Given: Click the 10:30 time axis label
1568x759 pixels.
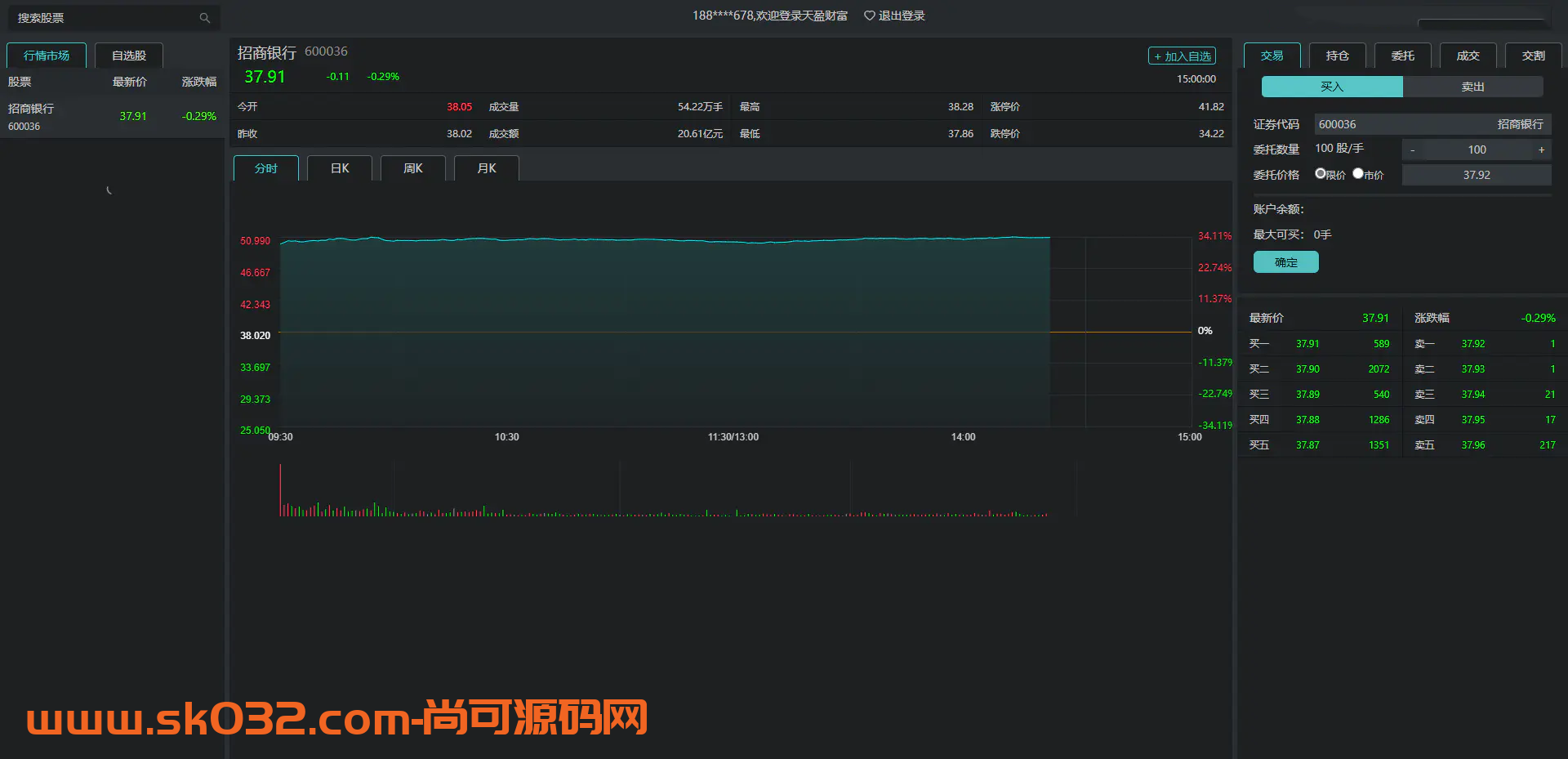Looking at the screenshot, I should pyautogui.click(x=506, y=437).
